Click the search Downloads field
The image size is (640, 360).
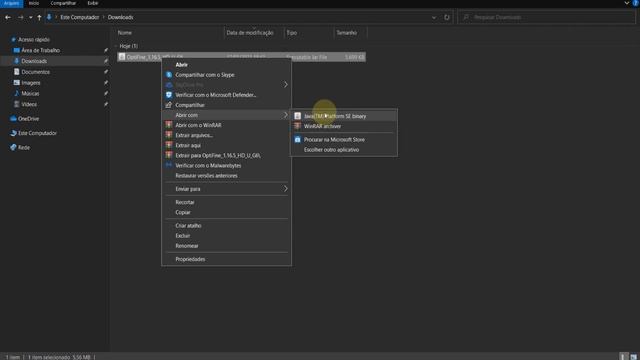click(547, 18)
